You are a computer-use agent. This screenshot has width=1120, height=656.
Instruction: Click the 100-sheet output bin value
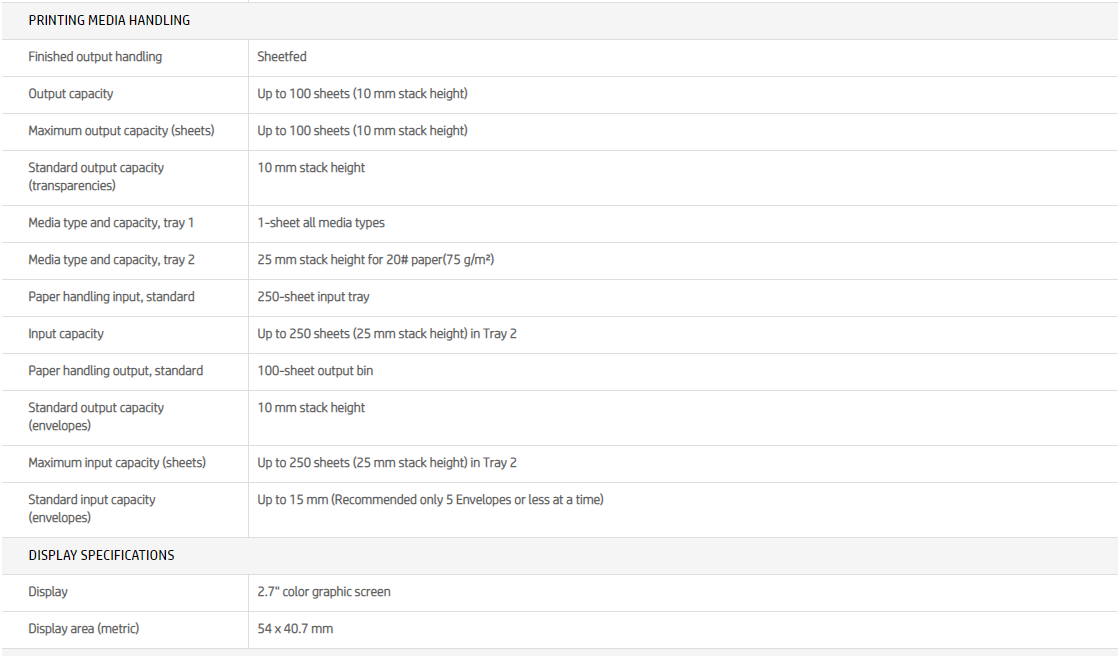coord(315,371)
